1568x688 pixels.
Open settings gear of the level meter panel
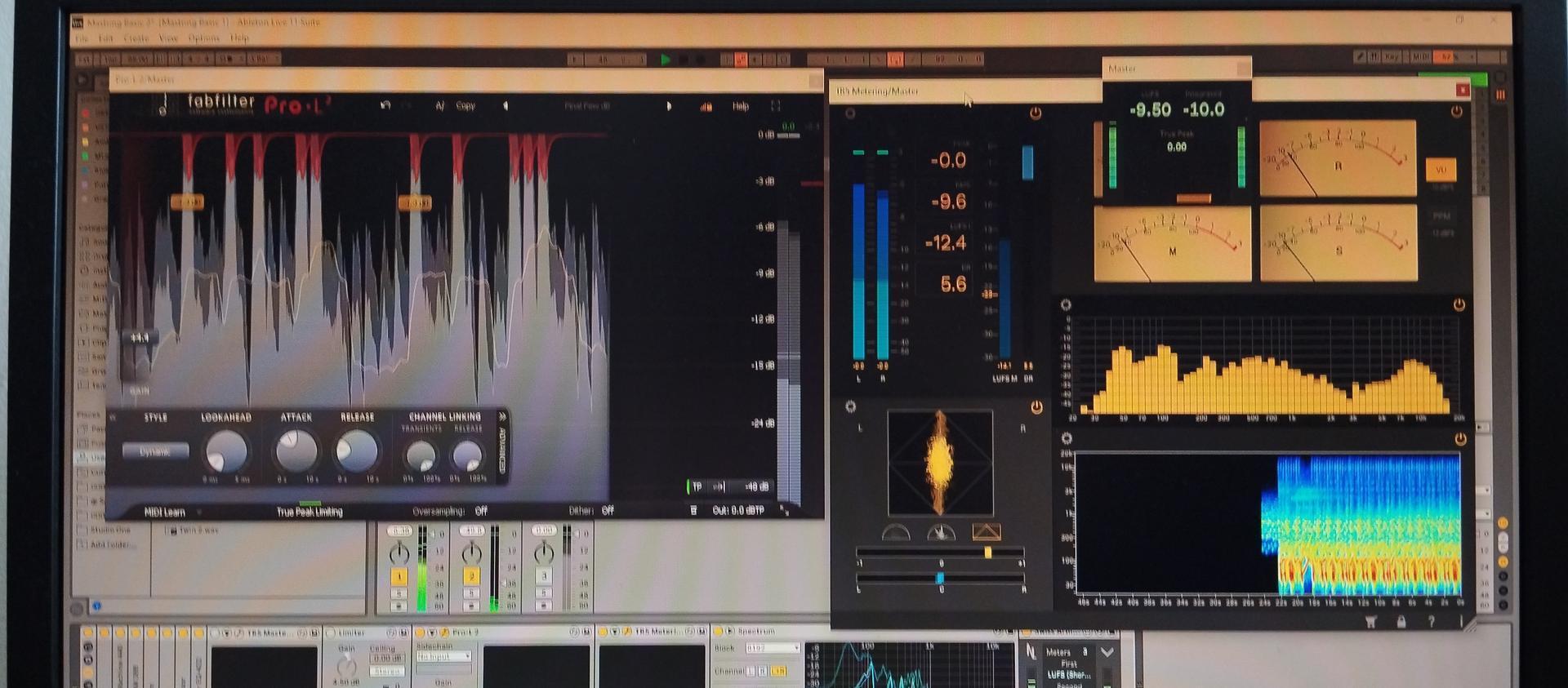tap(850, 113)
